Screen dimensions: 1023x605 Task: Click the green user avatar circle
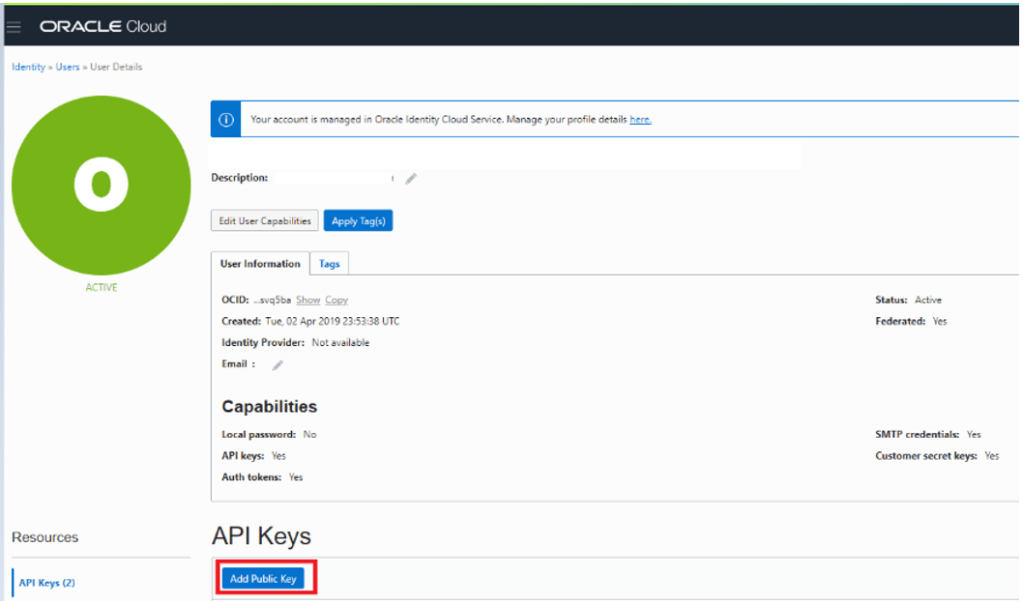101,185
